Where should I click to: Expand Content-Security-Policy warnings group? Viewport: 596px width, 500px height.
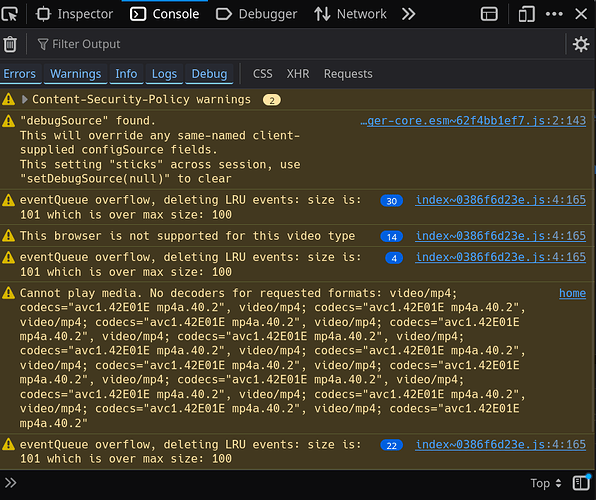tap(25, 100)
